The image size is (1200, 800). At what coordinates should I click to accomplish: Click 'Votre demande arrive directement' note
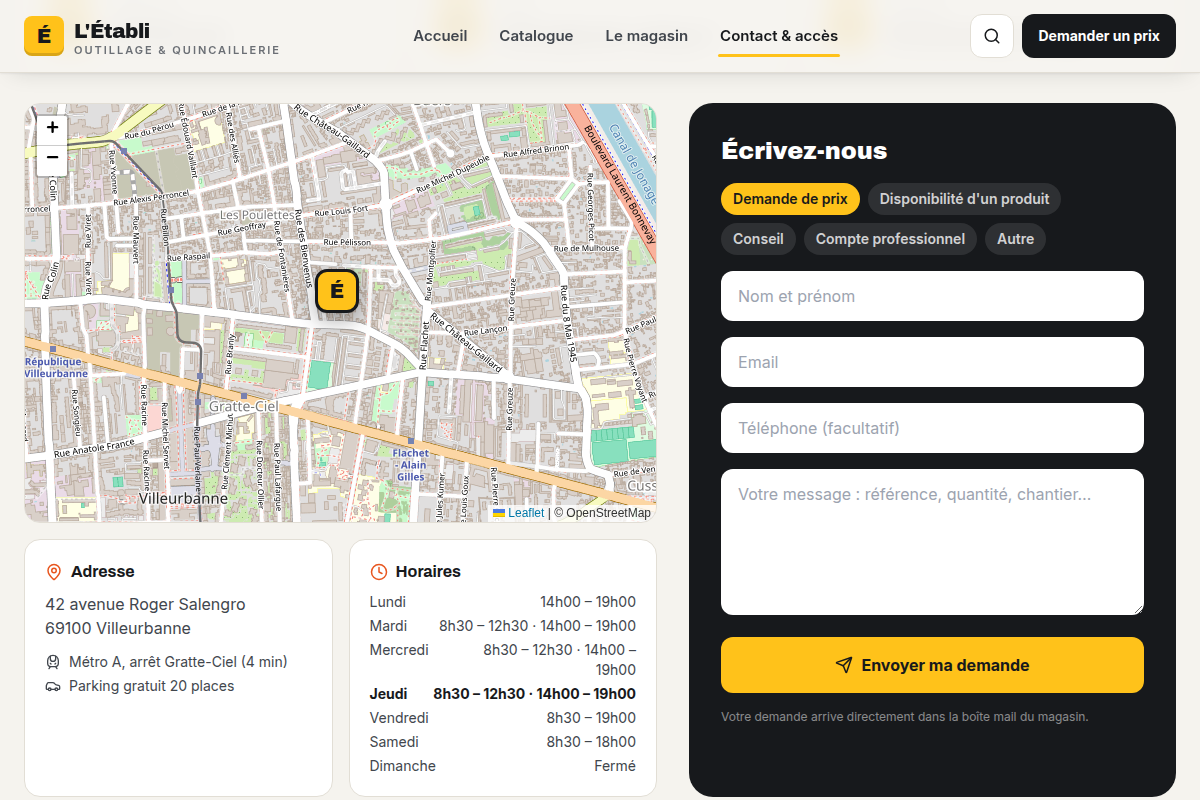pos(904,717)
